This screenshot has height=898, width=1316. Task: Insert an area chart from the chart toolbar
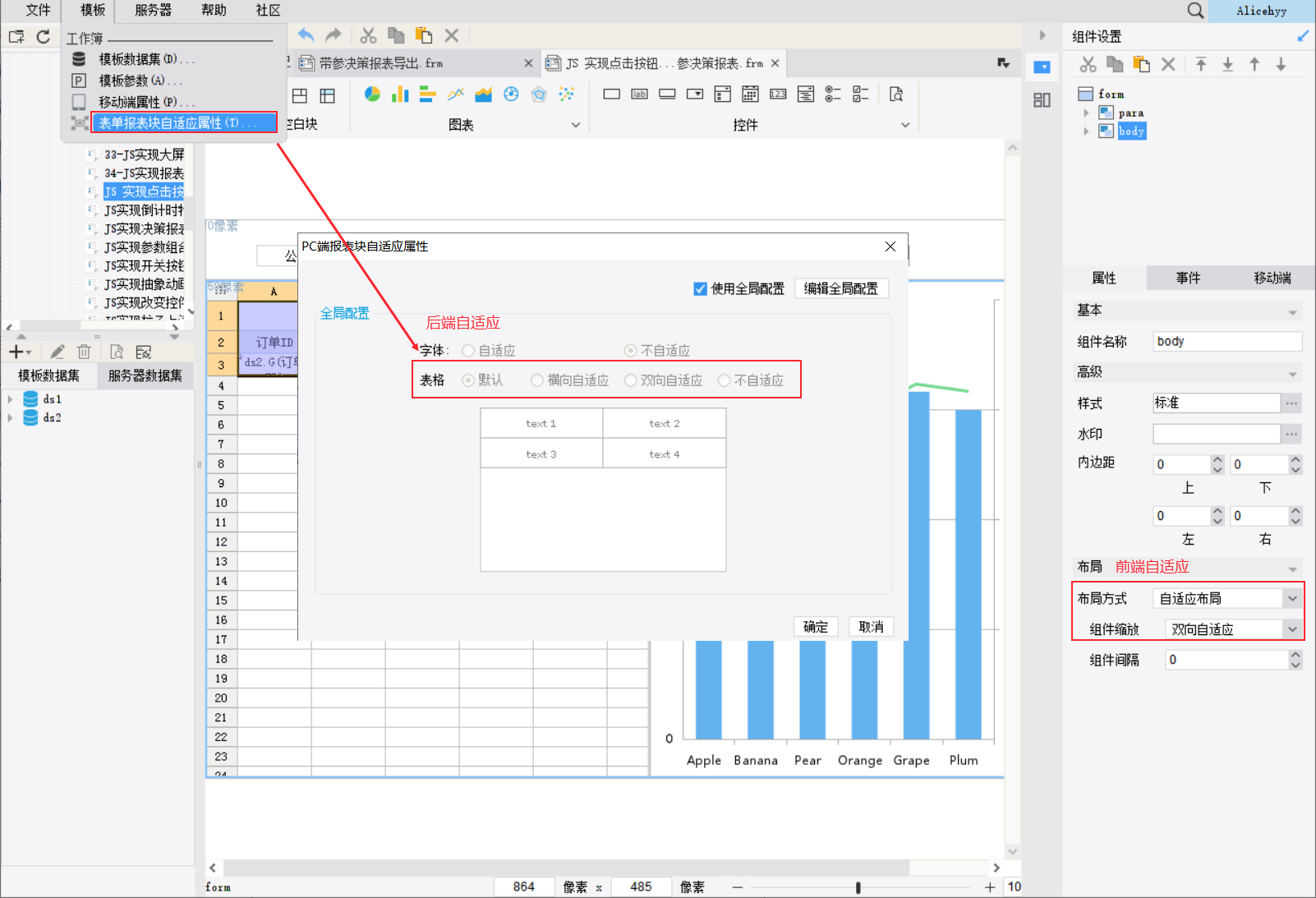coord(483,94)
